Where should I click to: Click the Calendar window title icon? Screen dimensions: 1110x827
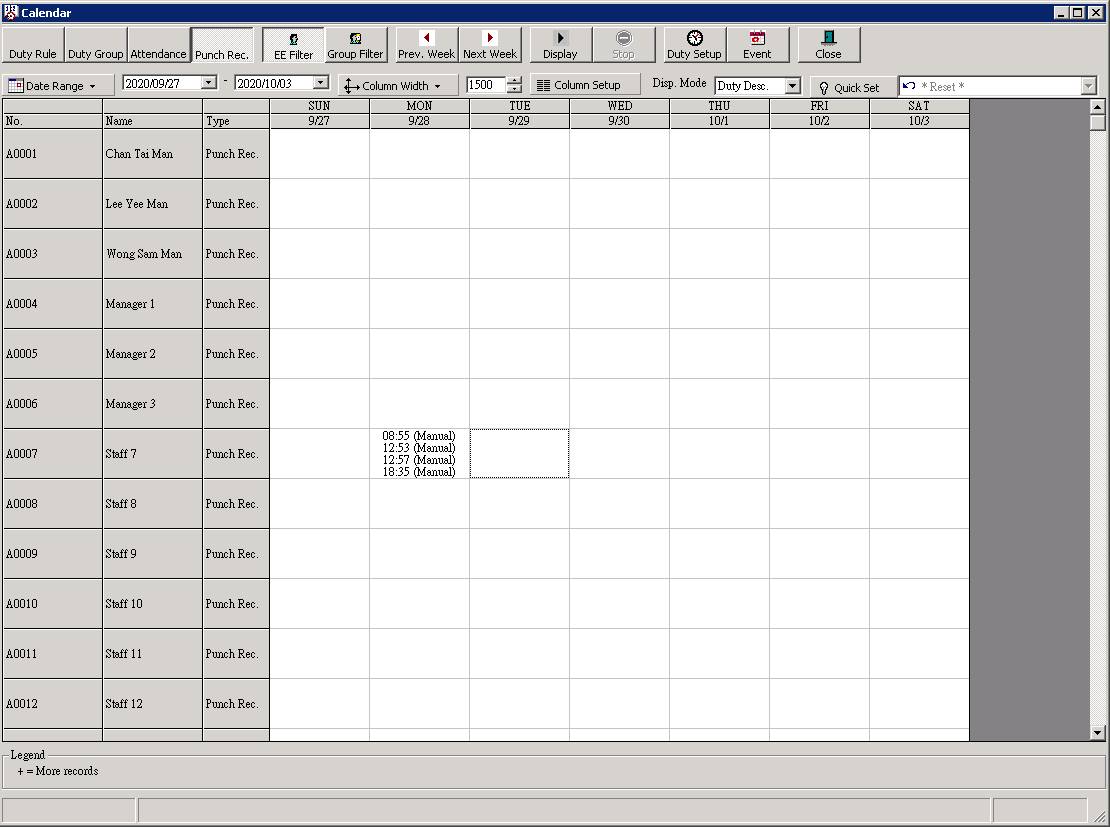tap(10, 13)
